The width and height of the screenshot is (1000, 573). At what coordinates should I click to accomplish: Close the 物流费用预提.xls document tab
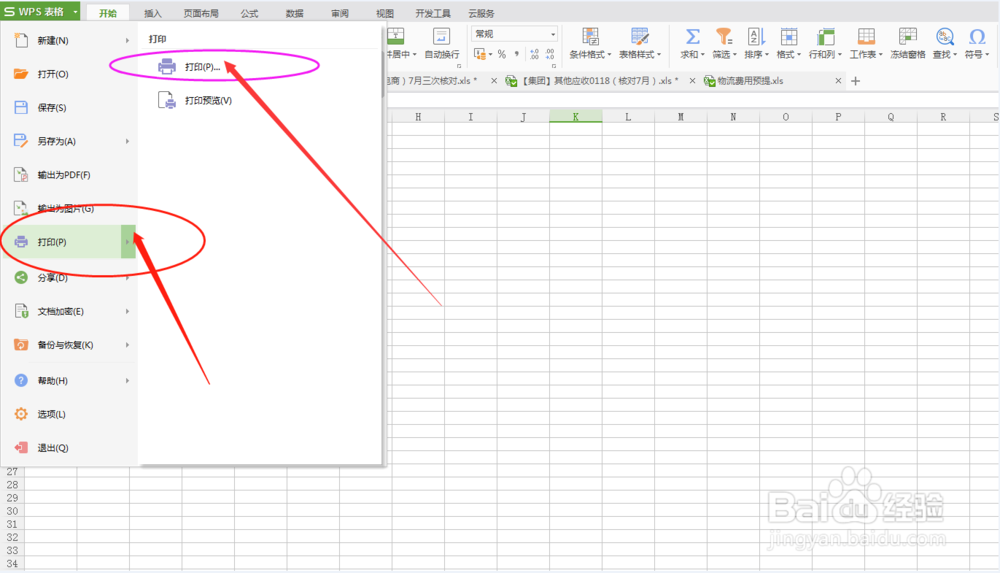coord(838,81)
